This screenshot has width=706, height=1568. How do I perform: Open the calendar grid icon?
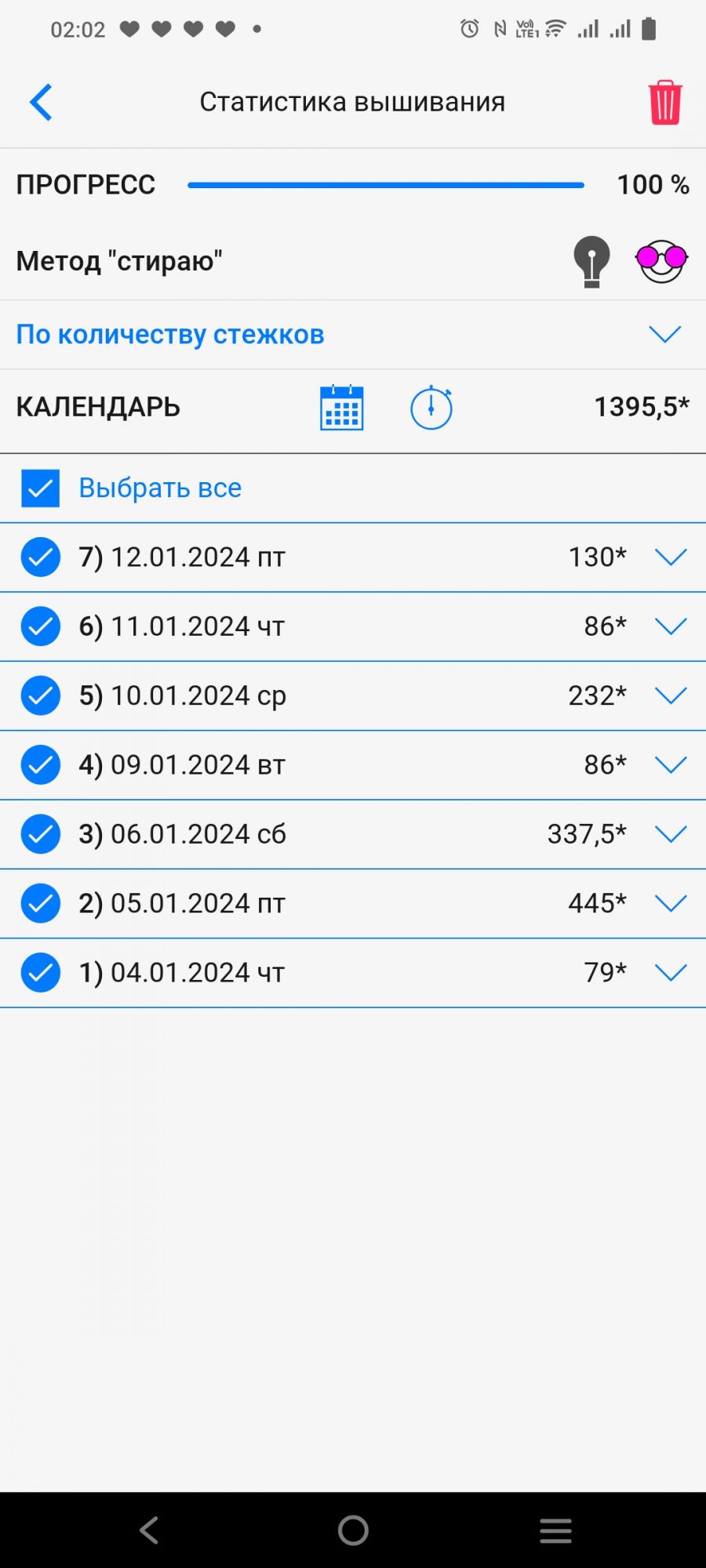pos(341,408)
